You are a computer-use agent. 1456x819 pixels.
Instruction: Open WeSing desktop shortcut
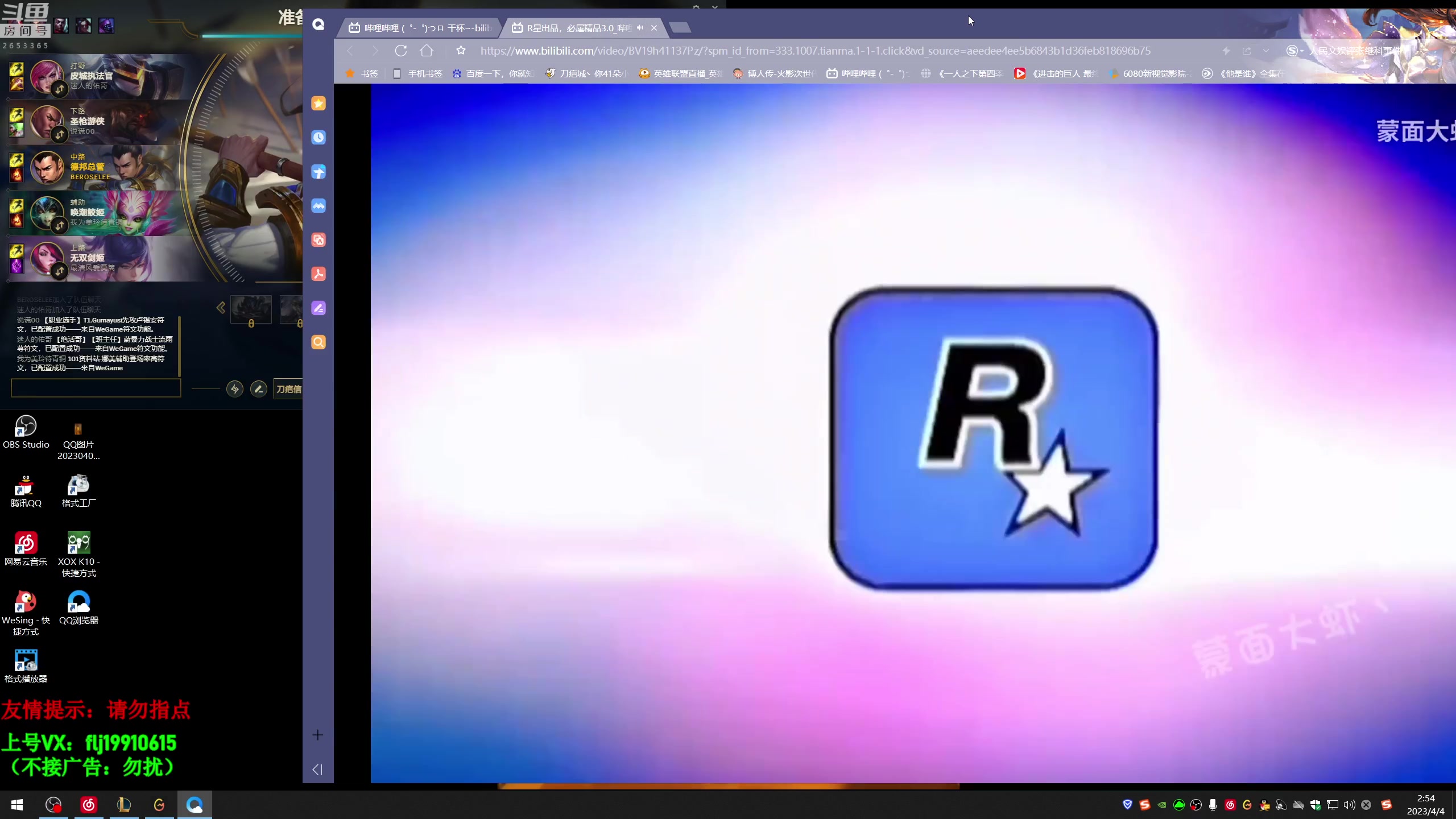(x=26, y=614)
